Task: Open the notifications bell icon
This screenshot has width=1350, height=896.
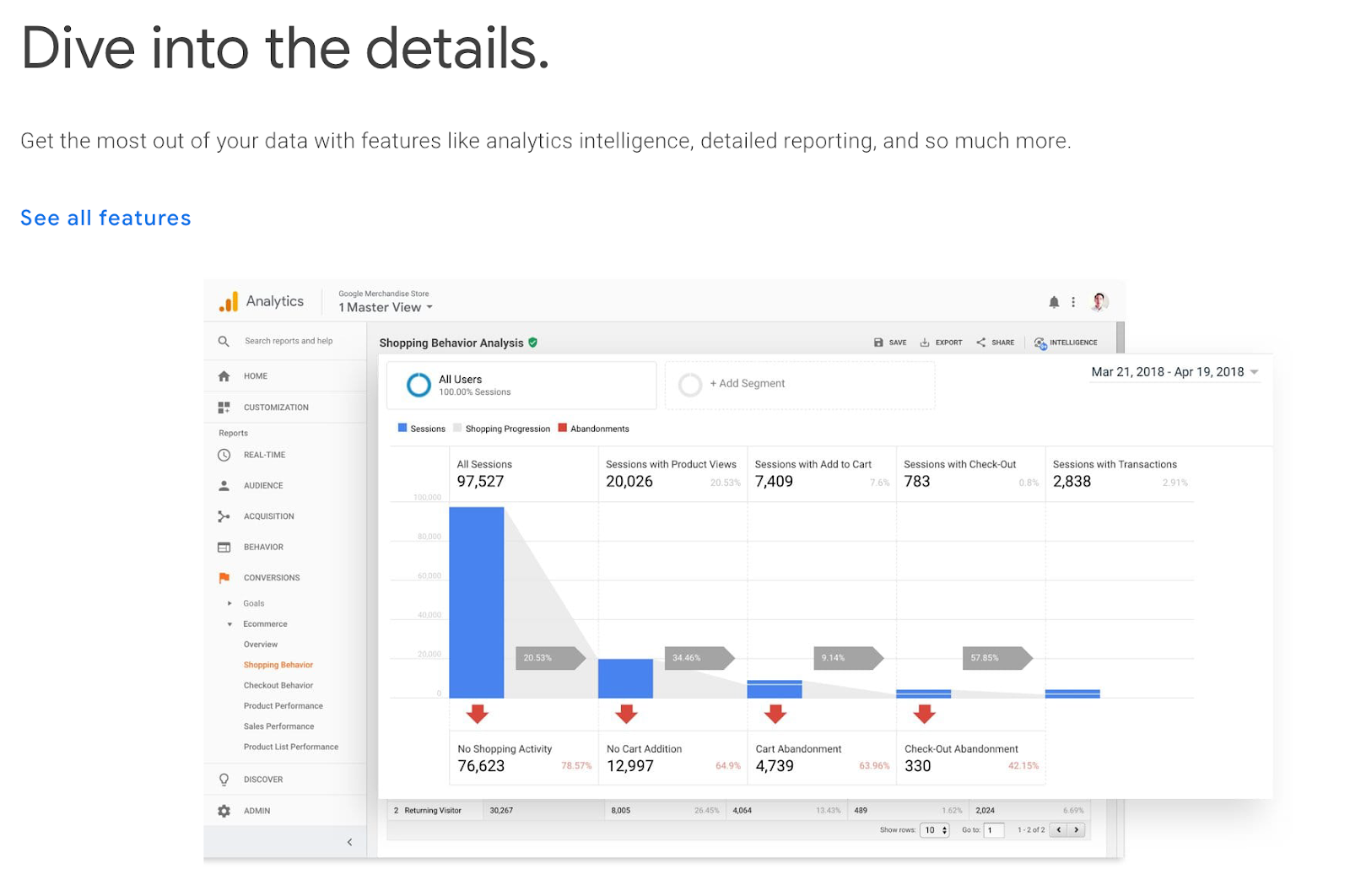Action: 1054,302
